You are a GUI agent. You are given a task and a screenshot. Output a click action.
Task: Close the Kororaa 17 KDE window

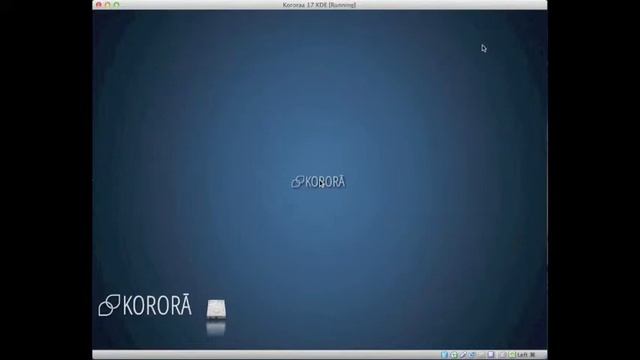98,5
